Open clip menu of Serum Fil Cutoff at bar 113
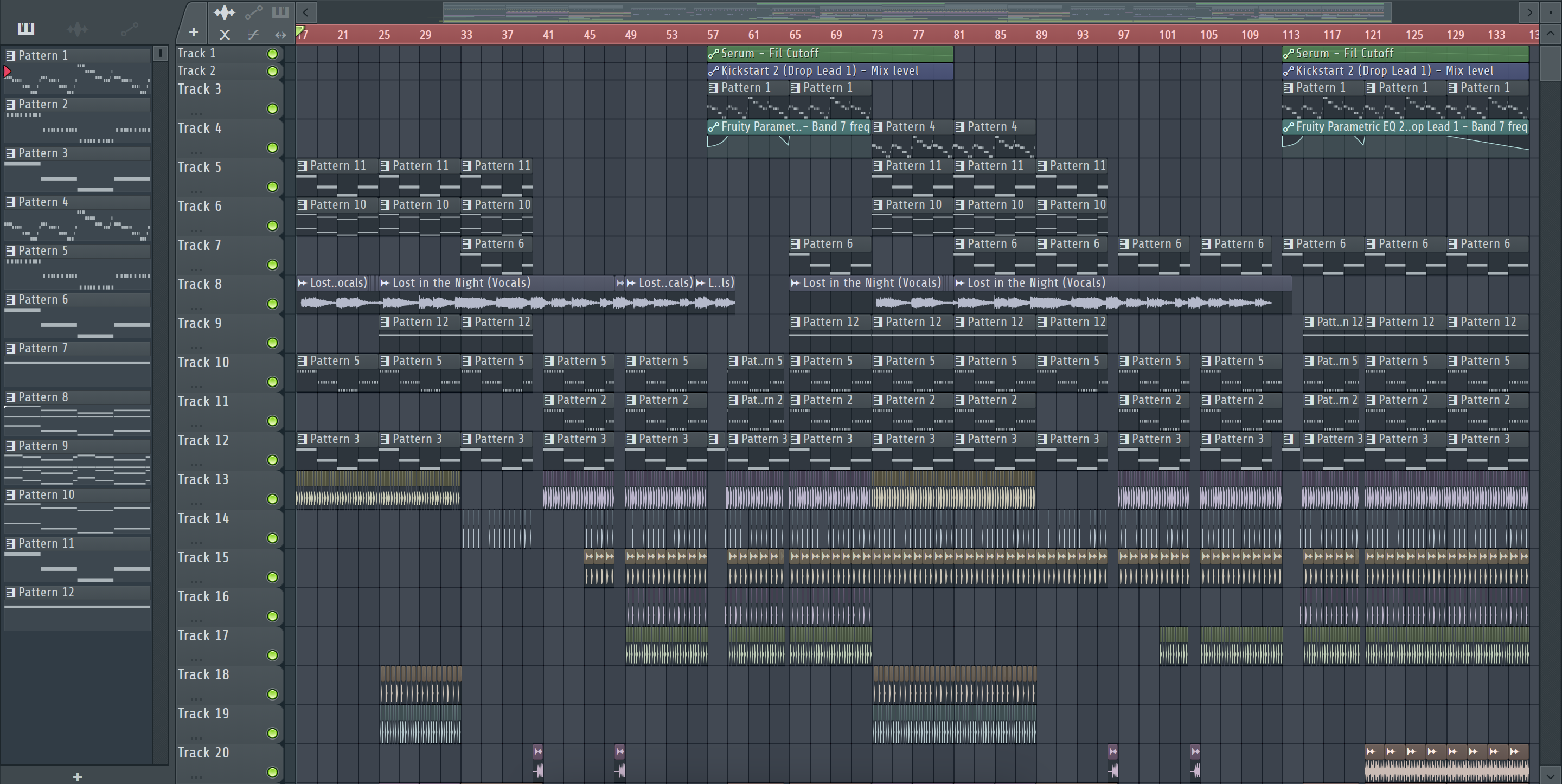 point(1289,53)
